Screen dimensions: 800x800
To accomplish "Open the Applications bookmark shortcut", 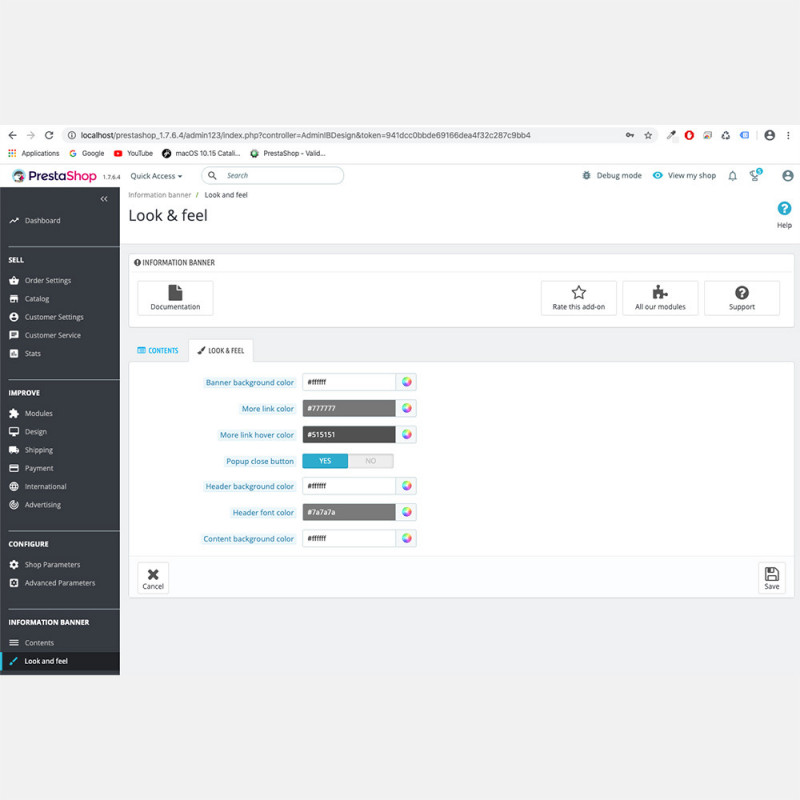I will click(34, 153).
